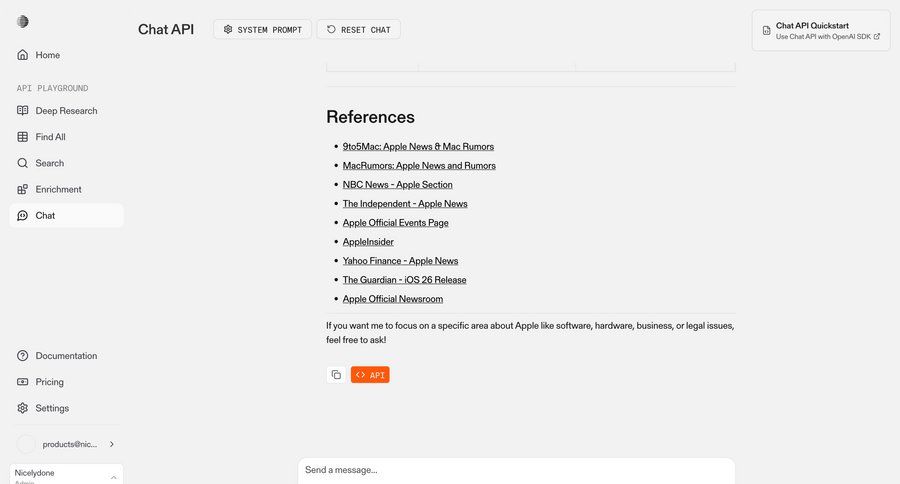Click the Documentation question-mark icon
The width and height of the screenshot is (900, 484).
(23, 356)
